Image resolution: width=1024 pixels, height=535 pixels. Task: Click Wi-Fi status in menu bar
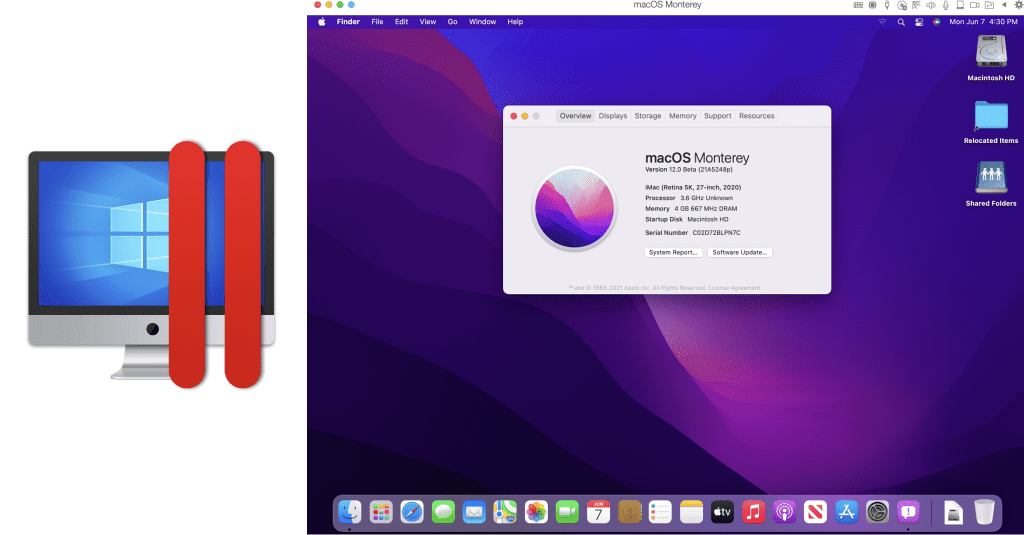coord(882,22)
